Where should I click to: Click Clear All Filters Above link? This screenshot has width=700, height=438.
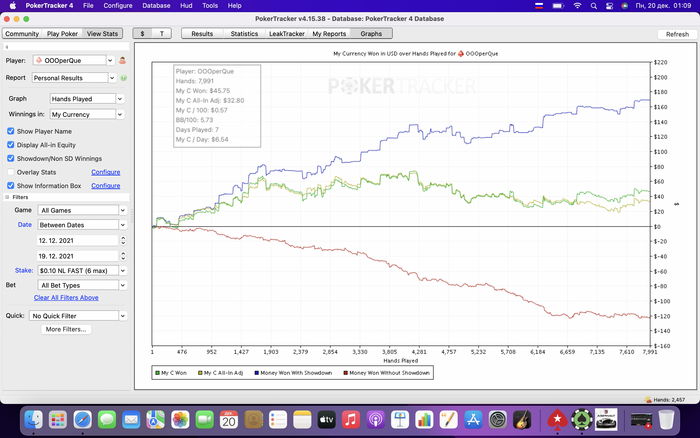tap(66, 297)
